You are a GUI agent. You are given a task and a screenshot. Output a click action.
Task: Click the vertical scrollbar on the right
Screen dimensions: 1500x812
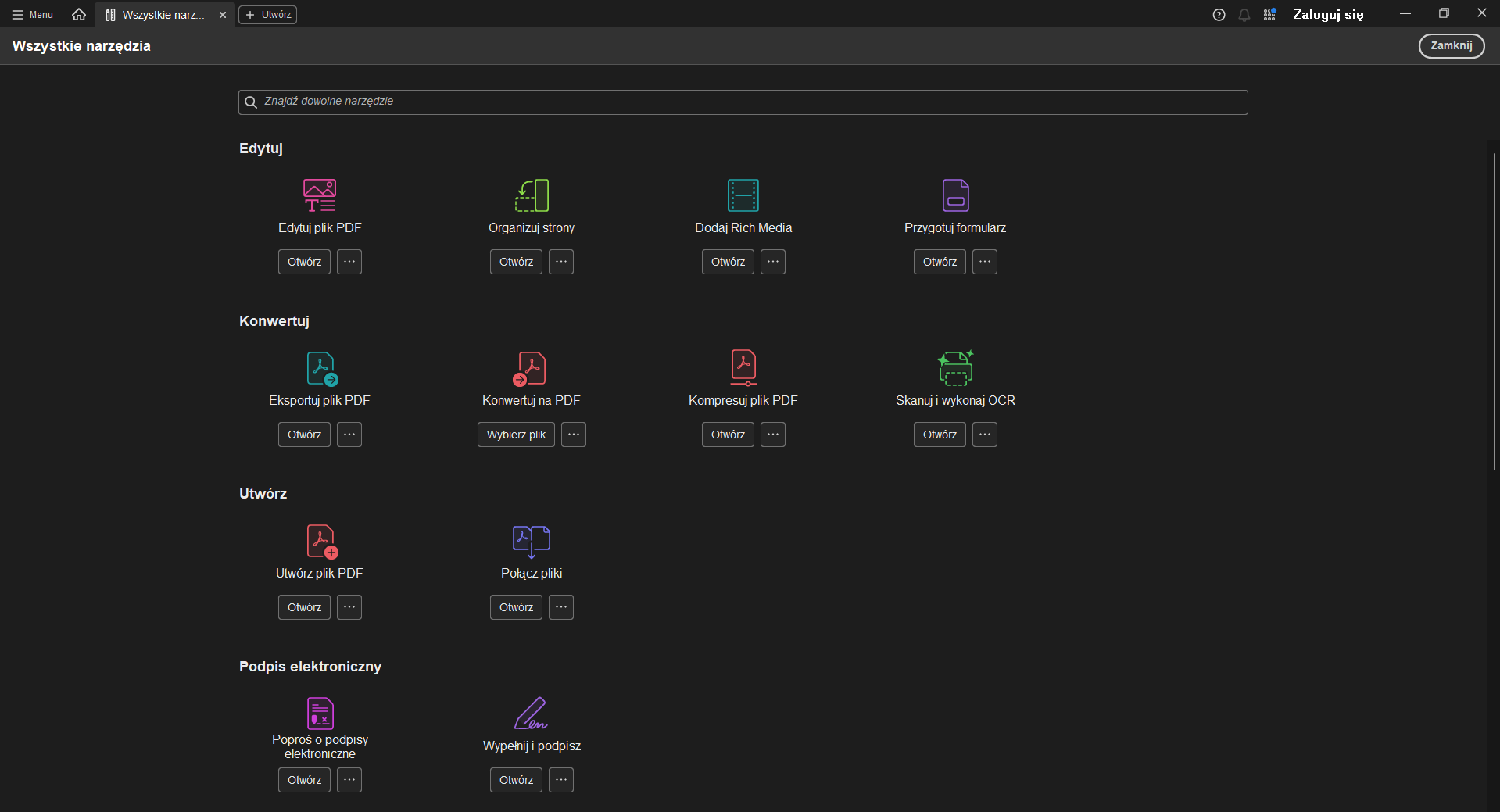tap(1494, 311)
